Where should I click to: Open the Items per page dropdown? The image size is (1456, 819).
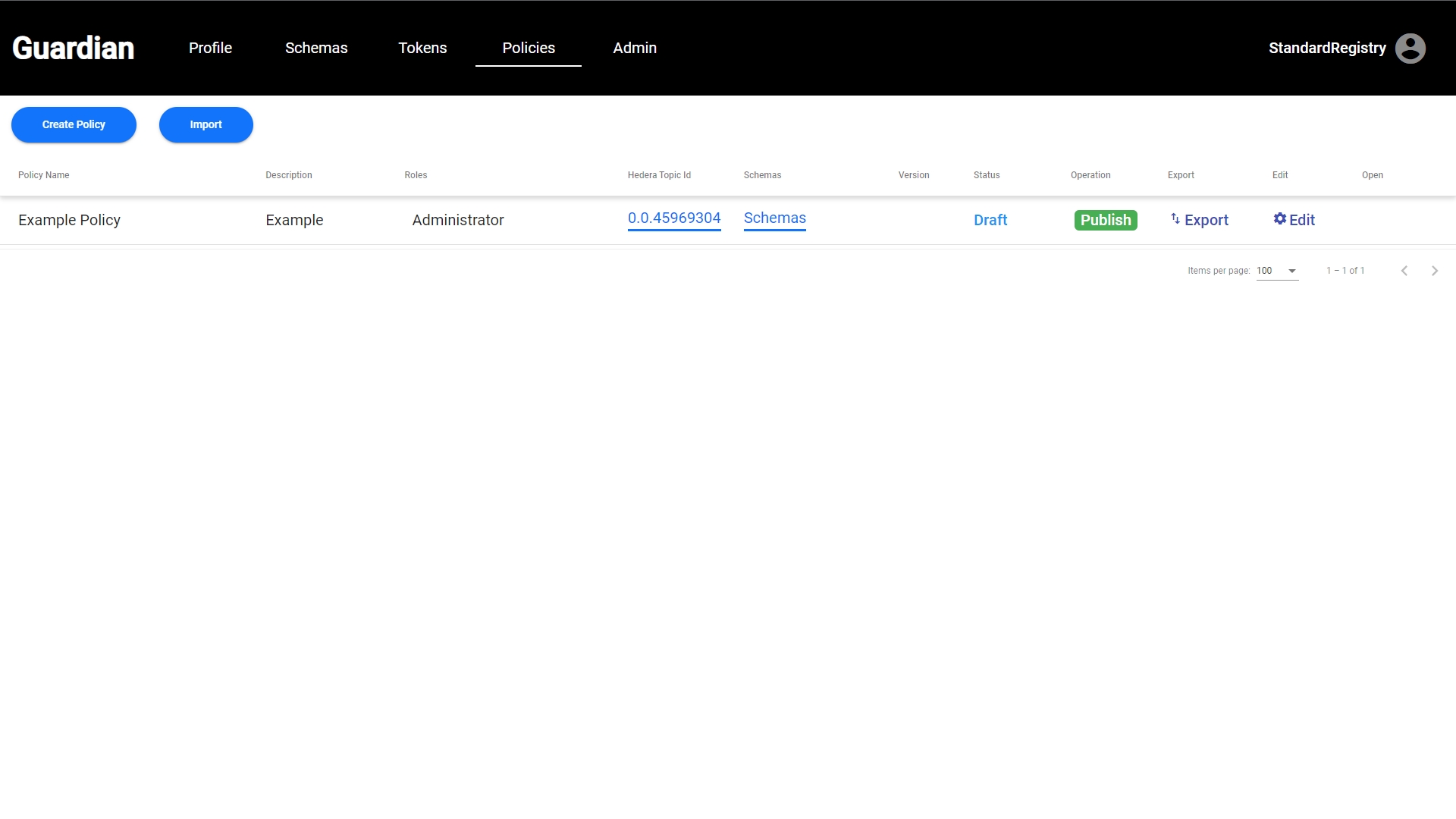(1277, 271)
